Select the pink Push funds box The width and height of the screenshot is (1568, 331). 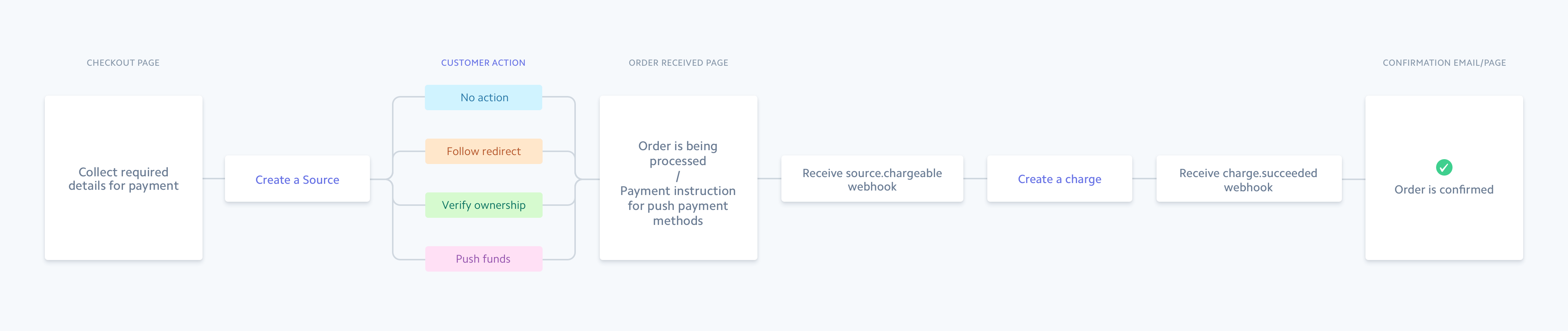[x=484, y=259]
